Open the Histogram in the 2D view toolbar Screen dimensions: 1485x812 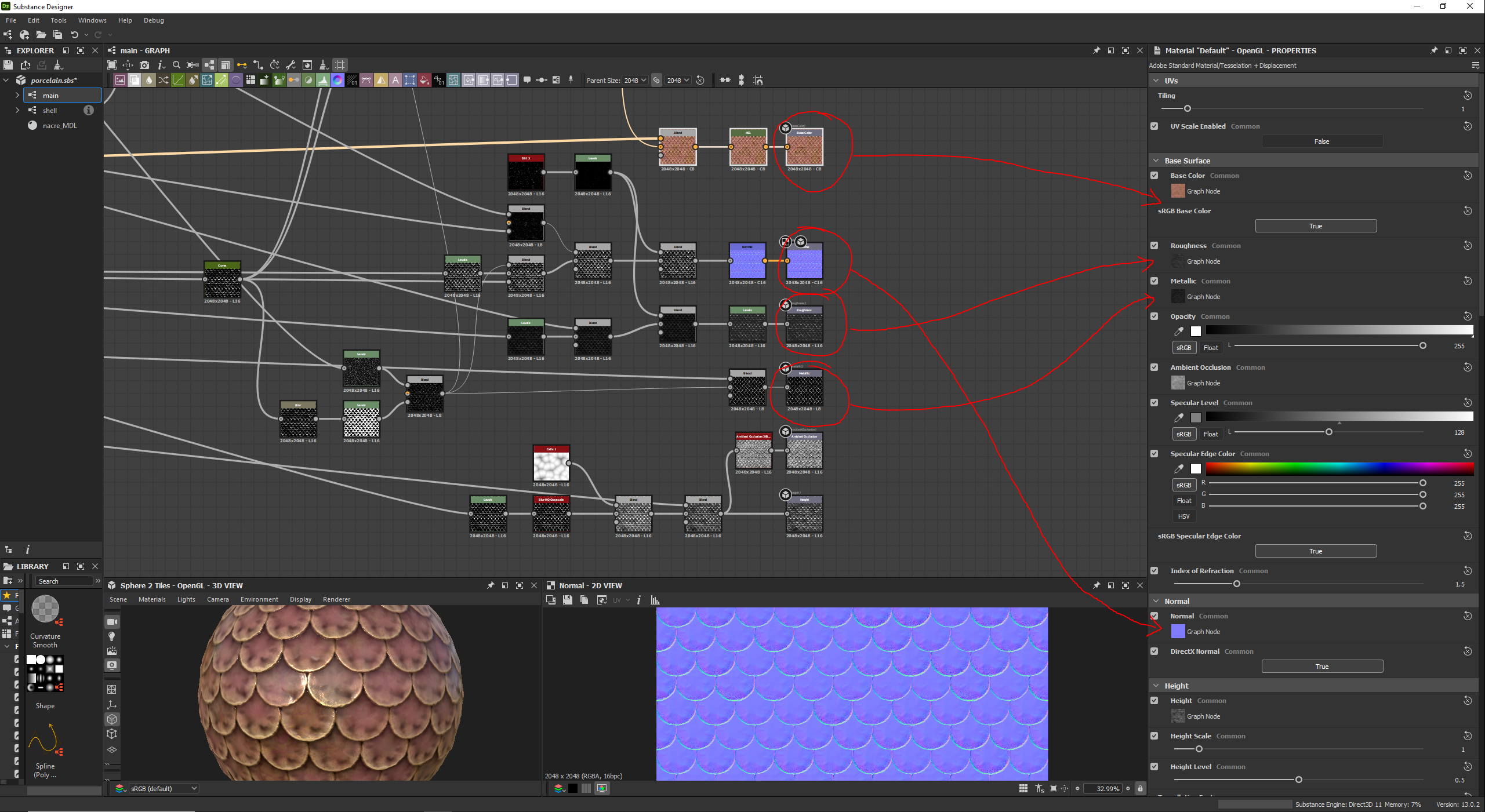click(654, 600)
